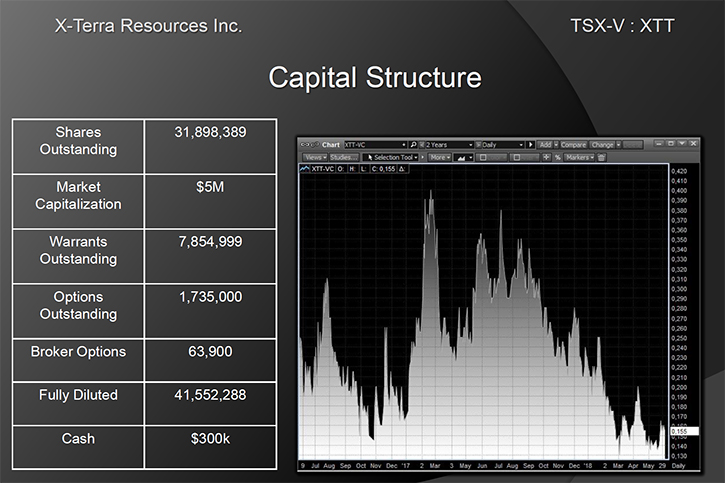Open the More dropdown

(x=439, y=157)
